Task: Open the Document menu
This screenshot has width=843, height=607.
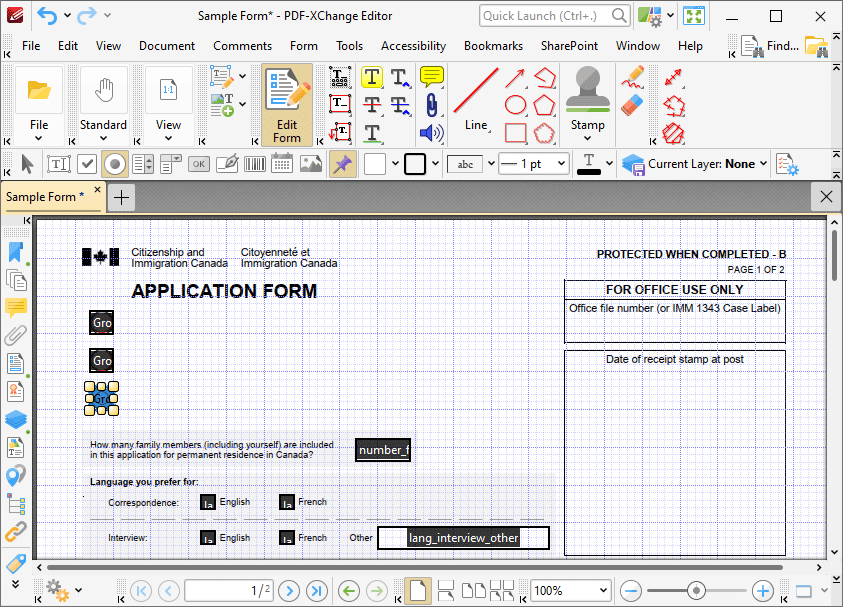Action: coord(167,46)
